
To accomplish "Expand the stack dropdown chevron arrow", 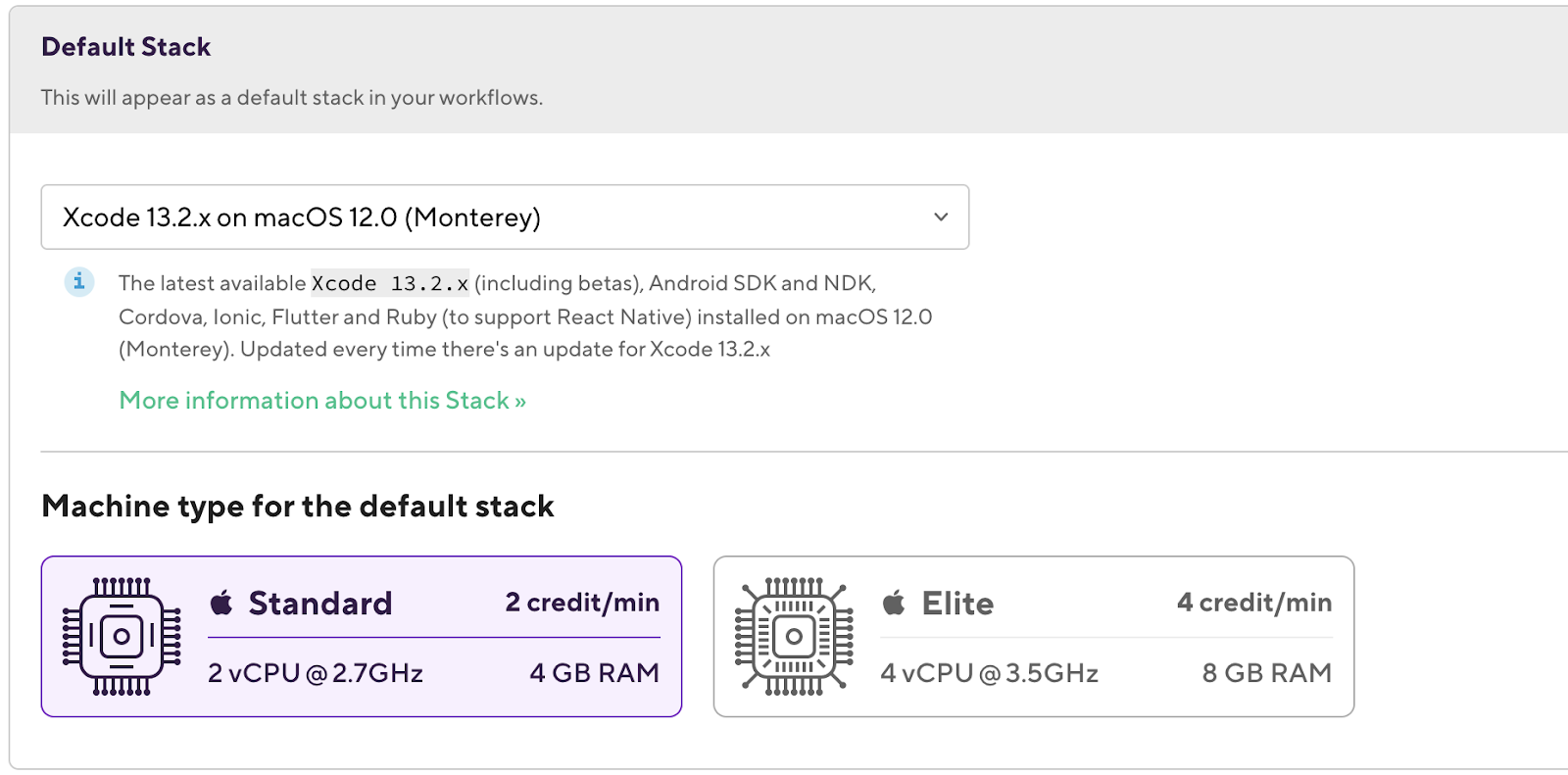I will pos(941,218).
